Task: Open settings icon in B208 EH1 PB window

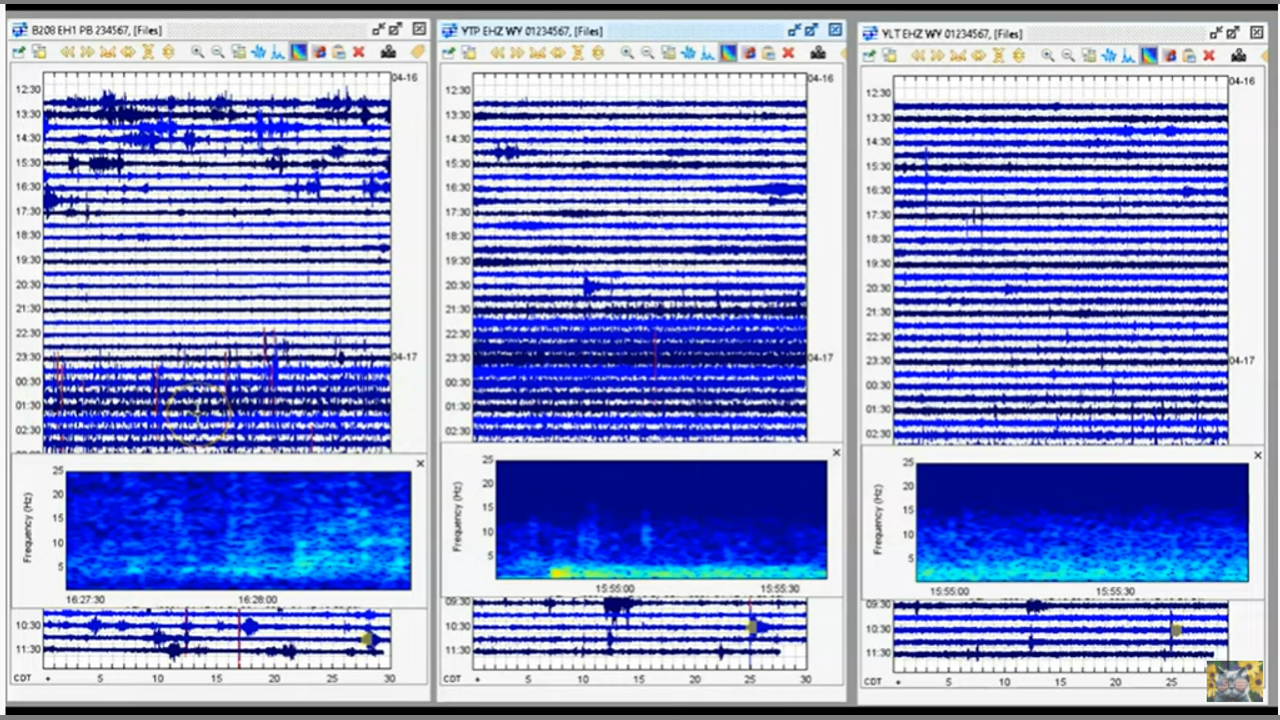Action: coord(19,52)
